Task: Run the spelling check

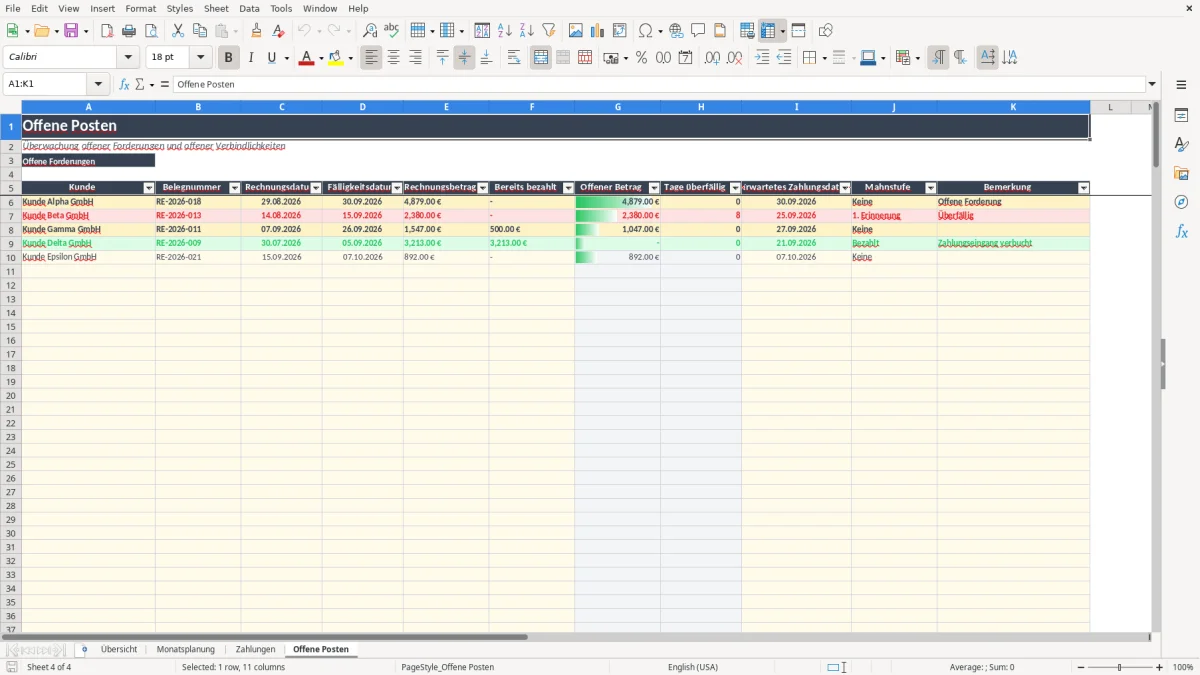Action: click(x=392, y=31)
